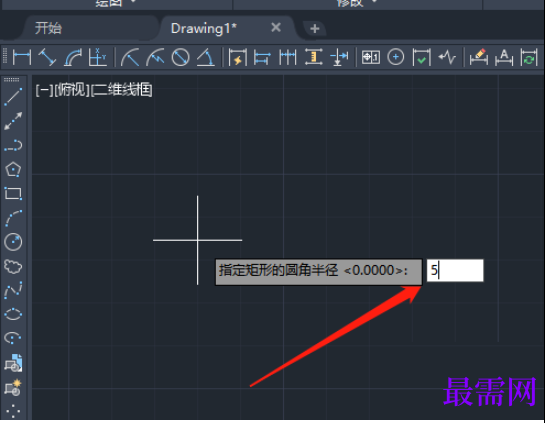This screenshot has height=423, width=555.
Task: Click the Diameter dimension icon
Action: point(180,57)
